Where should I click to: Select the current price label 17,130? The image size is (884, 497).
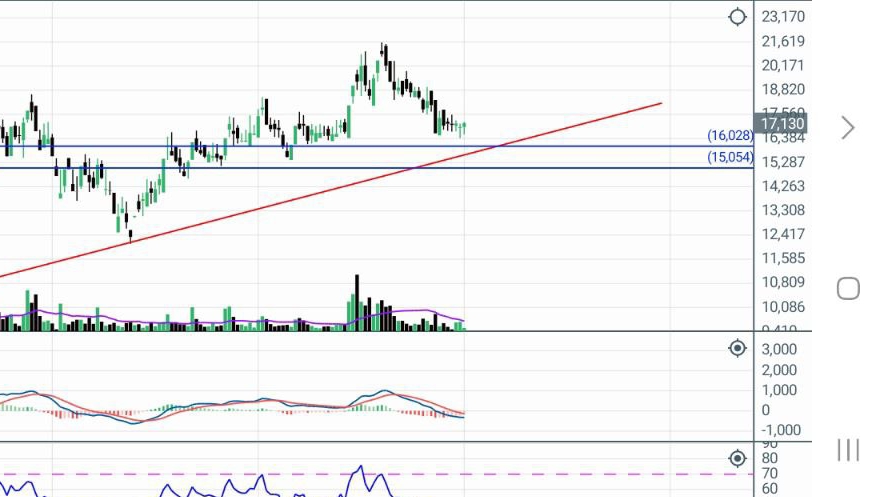(x=782, y=123)
